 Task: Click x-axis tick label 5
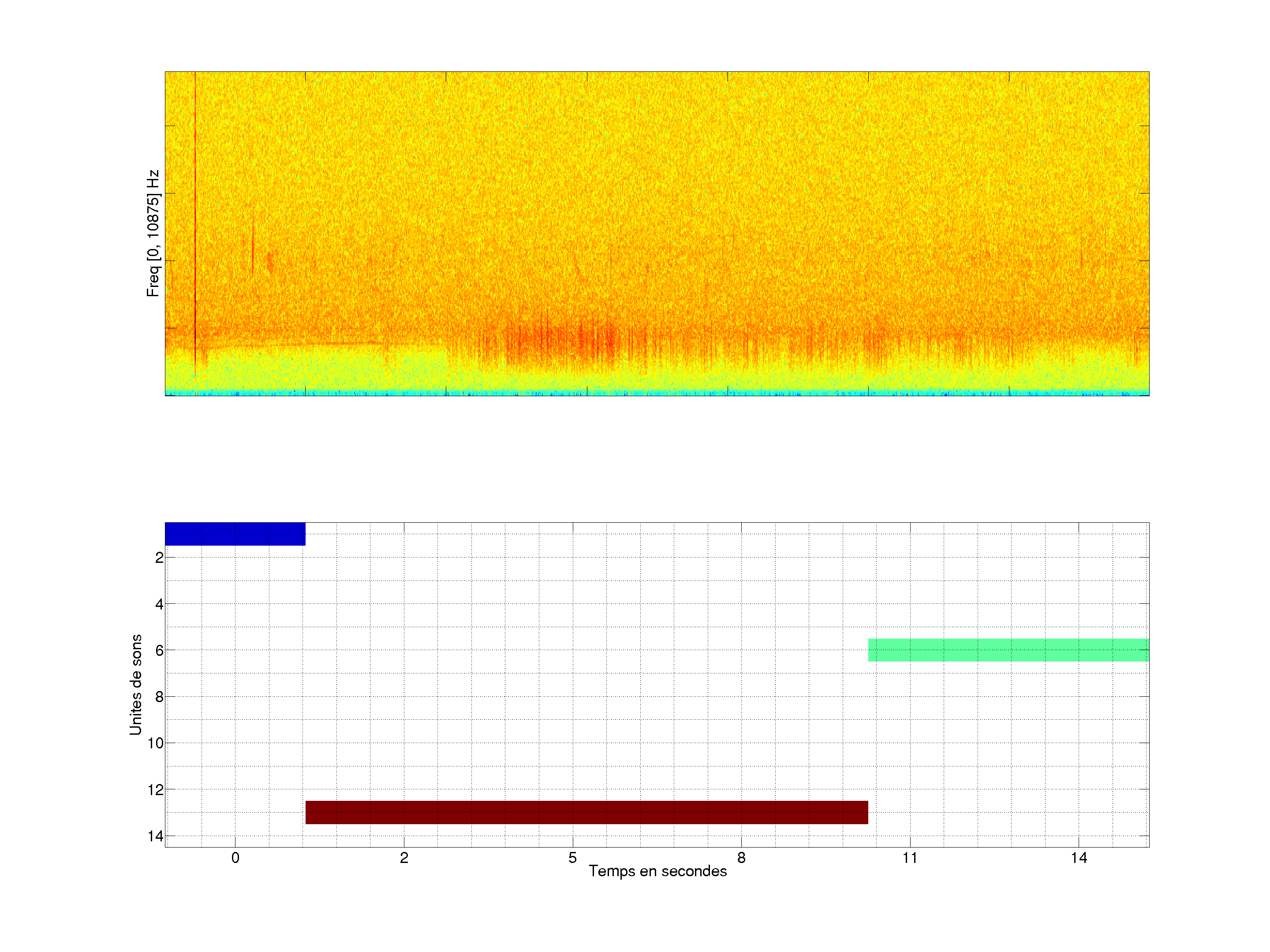pos(572,858)
